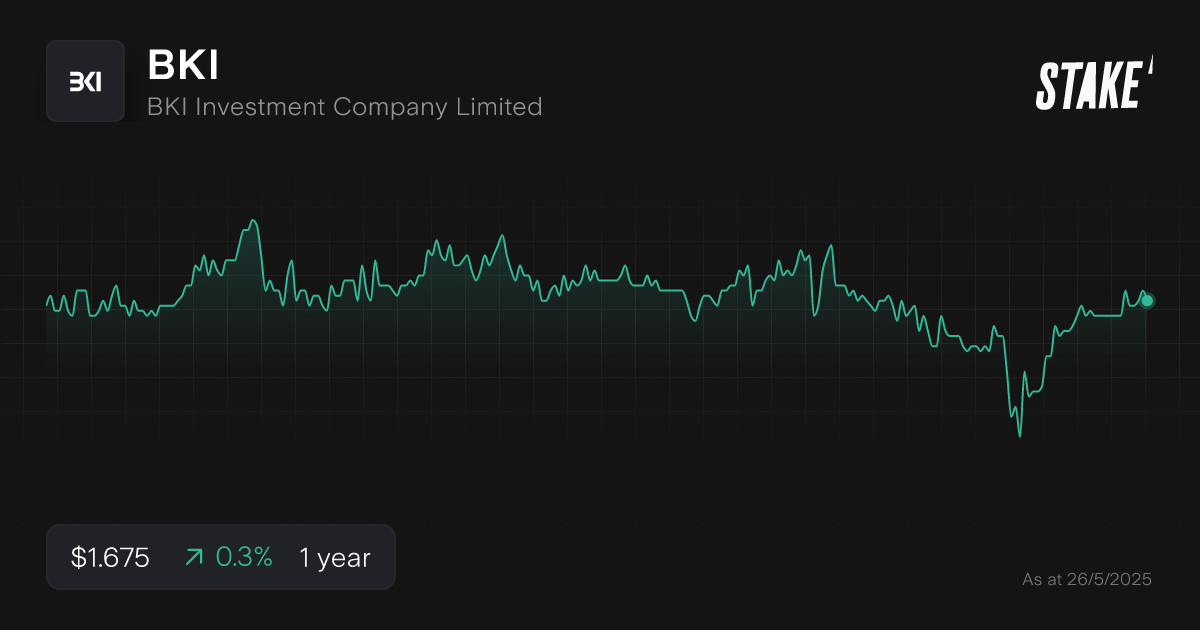This screenshot has width=1200, height=630.
Task: Select the dark rounded tile behind the BKI logo
Action: [x=86, y=81]
